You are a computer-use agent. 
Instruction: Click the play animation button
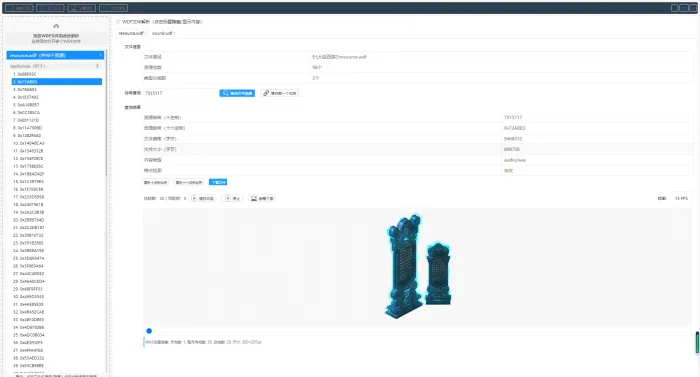203,198
